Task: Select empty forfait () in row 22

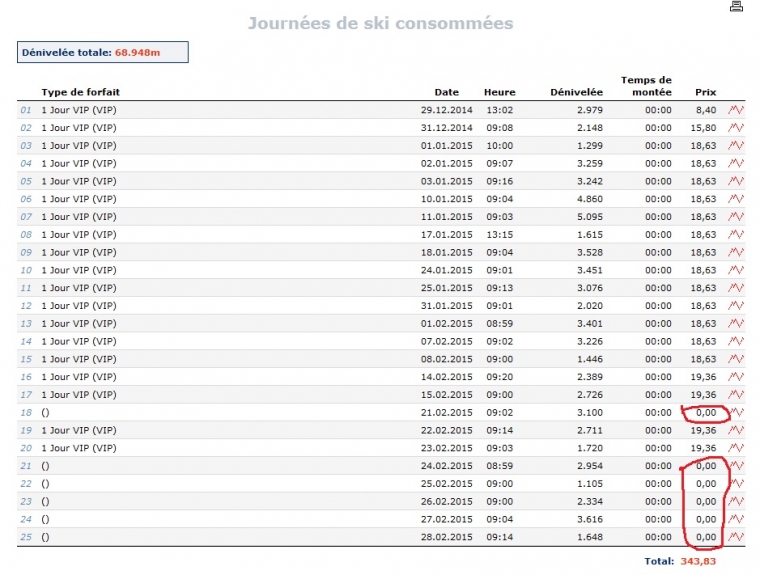Action: (45, 484)
